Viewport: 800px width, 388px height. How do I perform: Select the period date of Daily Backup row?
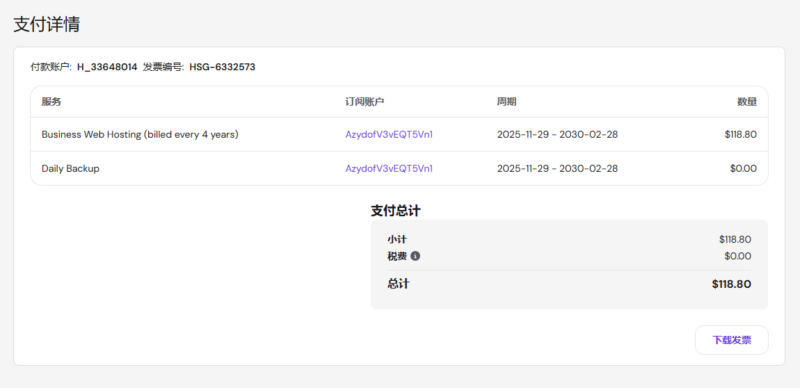point(557,168)
